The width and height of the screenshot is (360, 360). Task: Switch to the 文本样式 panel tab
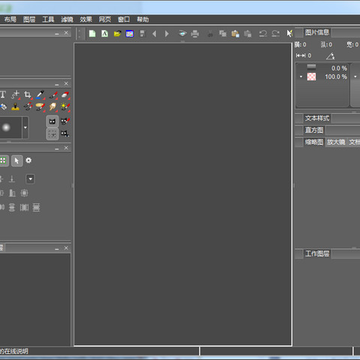(317, 118)
